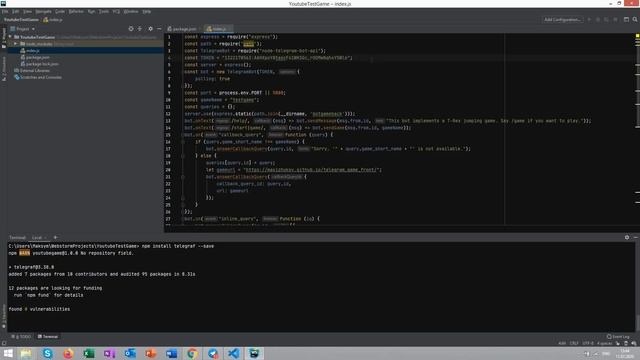
Task: Click the Search Everywhere magnifier icon
Action: coord(635,20)
